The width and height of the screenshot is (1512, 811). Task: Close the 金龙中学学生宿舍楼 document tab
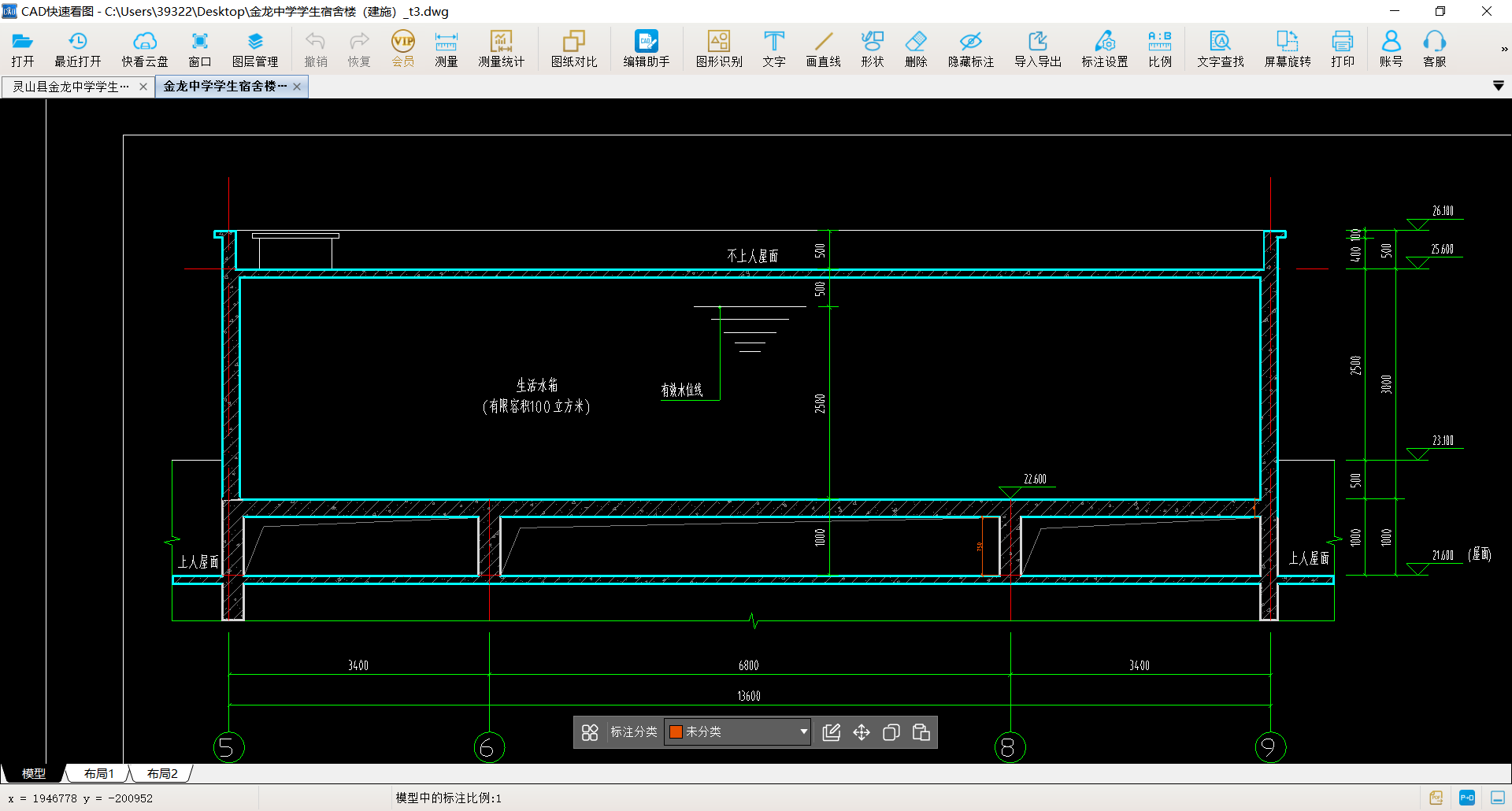pos(297,87)
